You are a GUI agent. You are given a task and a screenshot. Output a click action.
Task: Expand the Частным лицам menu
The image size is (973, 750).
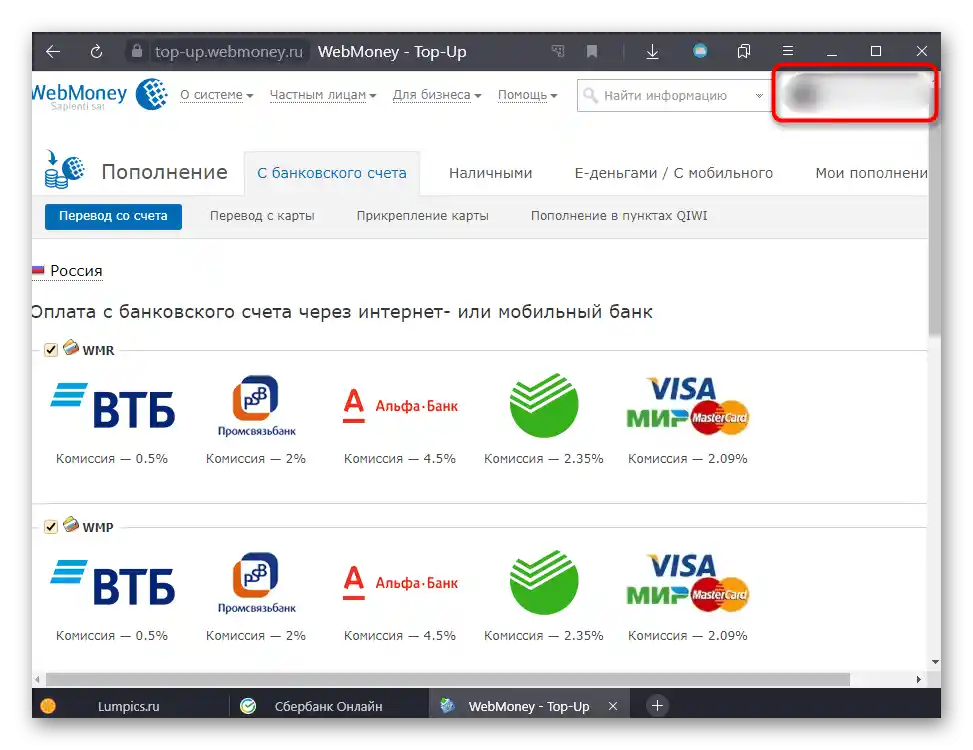point(323,95)
